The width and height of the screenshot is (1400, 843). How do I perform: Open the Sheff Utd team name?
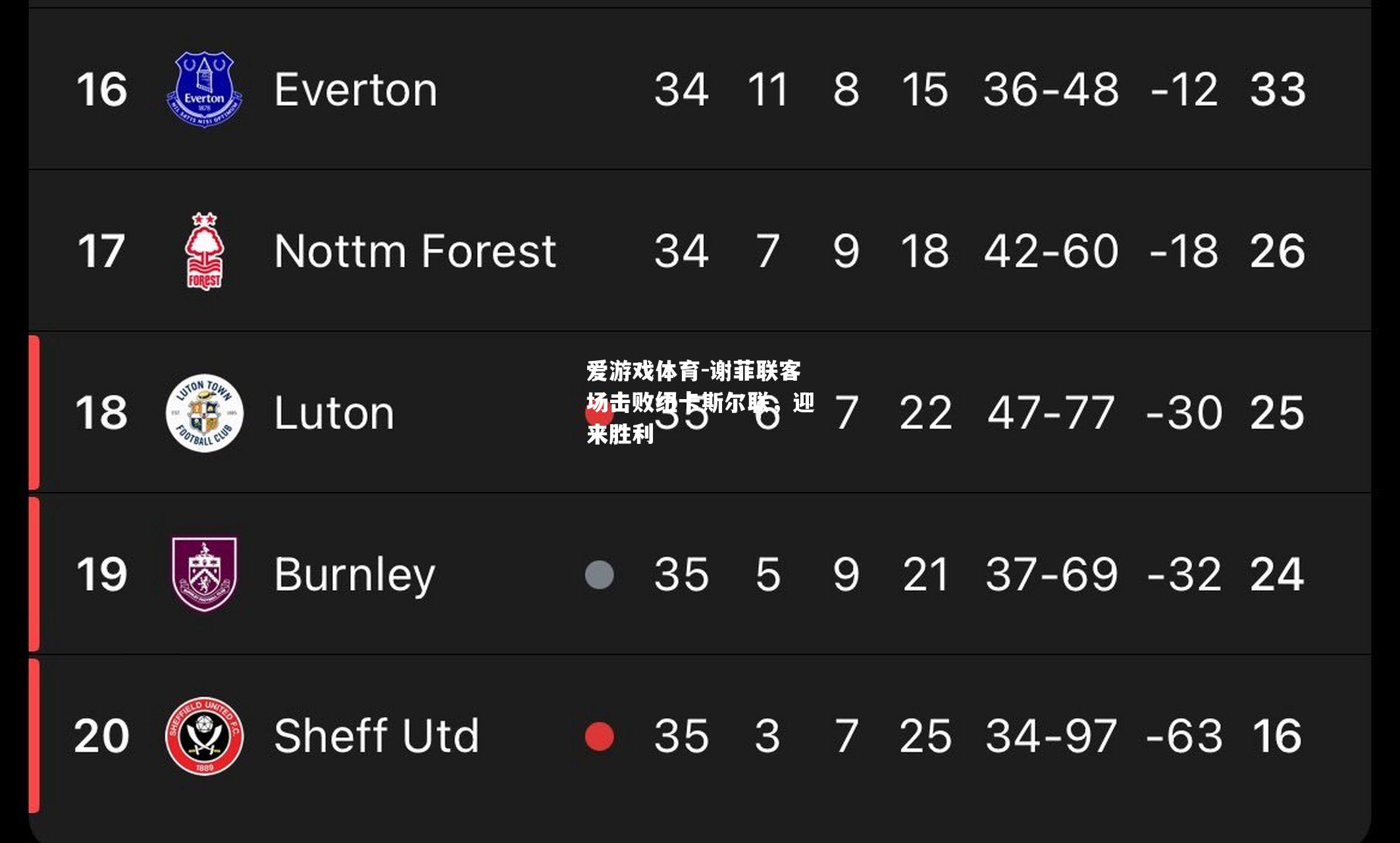[376, 736]
